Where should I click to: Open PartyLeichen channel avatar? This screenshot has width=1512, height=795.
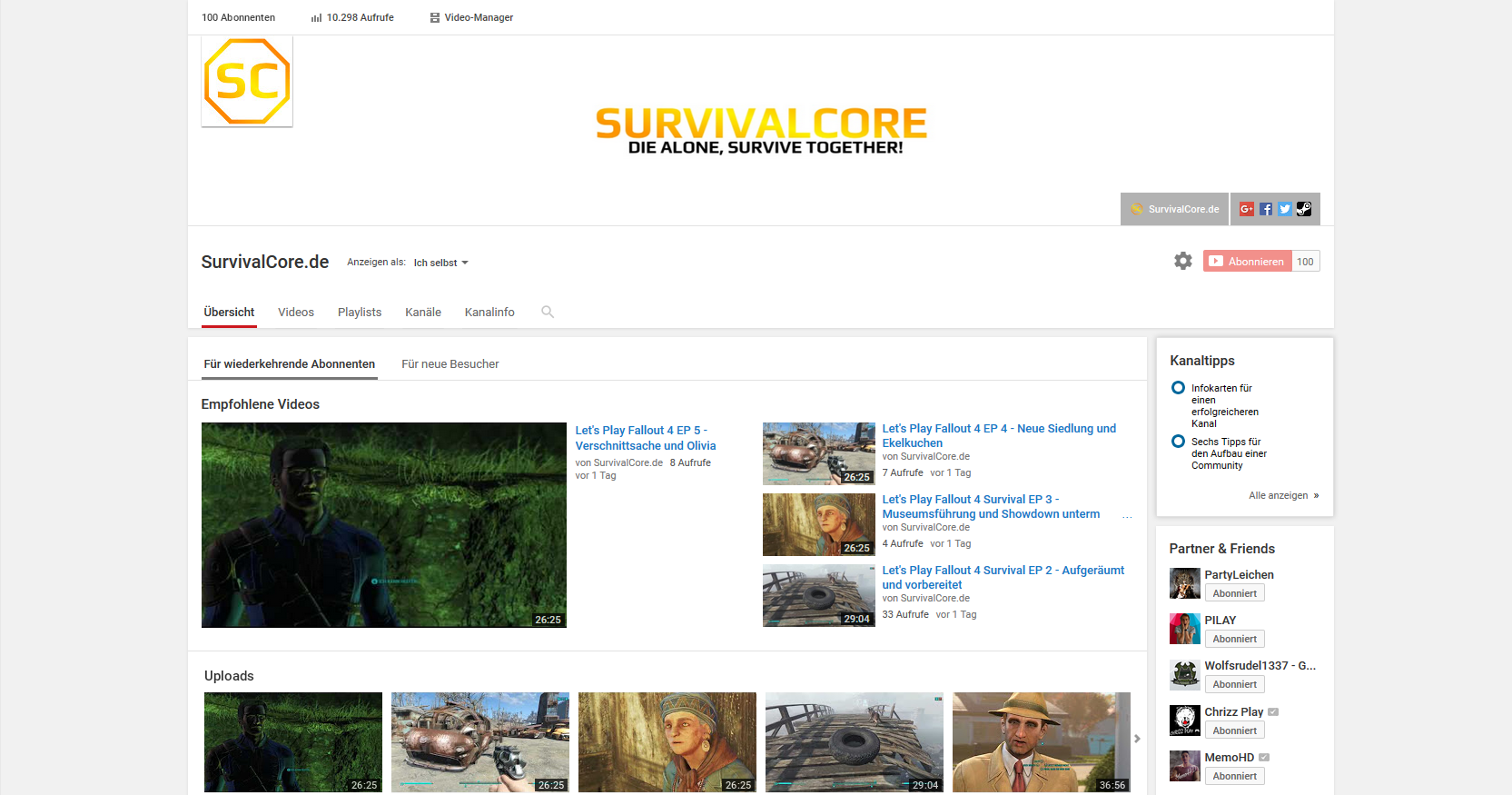click(1185, 583)
